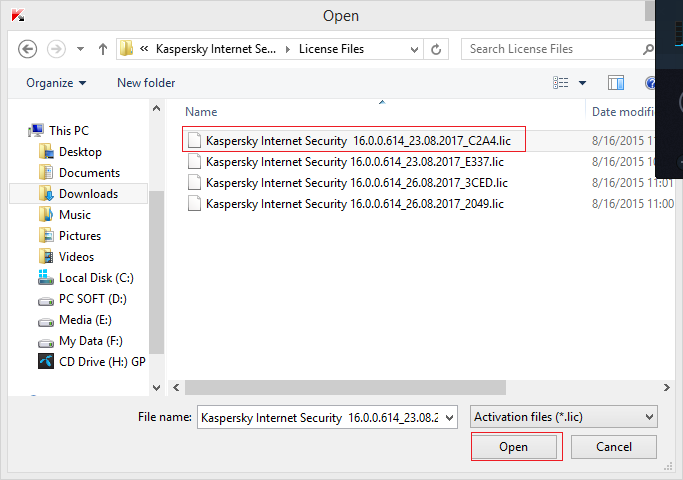Click the New folder button
Viewport: 683px width, 480px height.
click(146, 83)
